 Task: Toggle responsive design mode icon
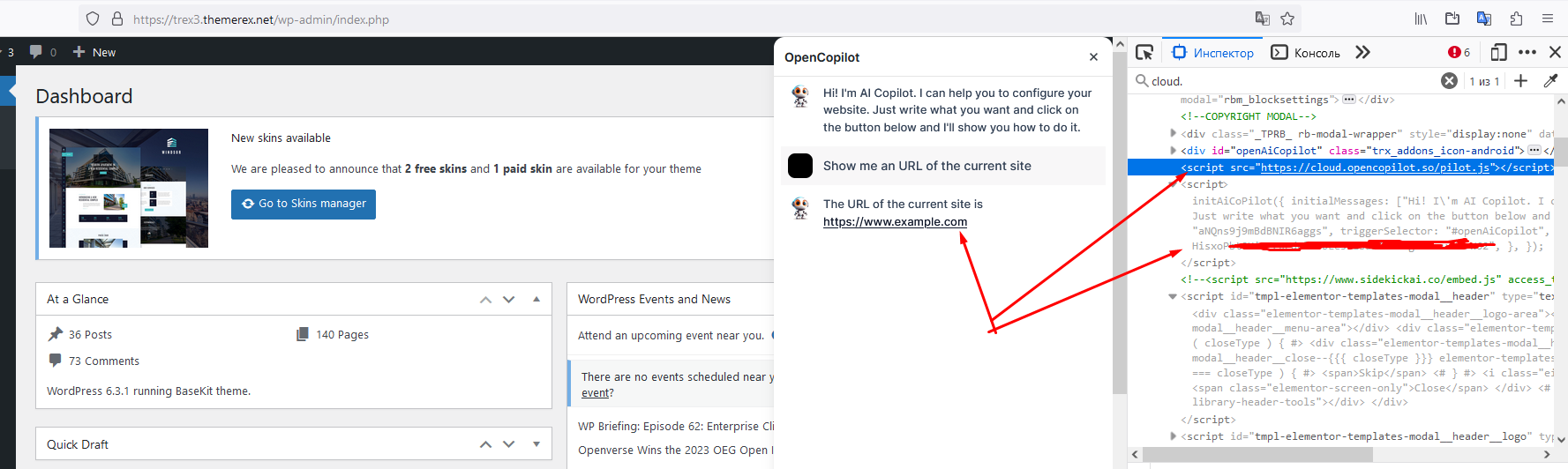tap(1498, 52)
